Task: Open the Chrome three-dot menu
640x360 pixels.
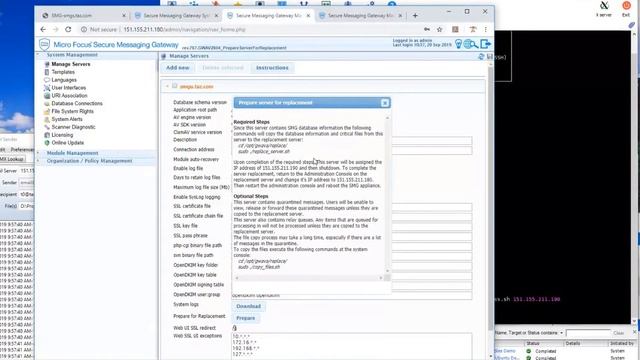Action: click(x=486, y=29)
